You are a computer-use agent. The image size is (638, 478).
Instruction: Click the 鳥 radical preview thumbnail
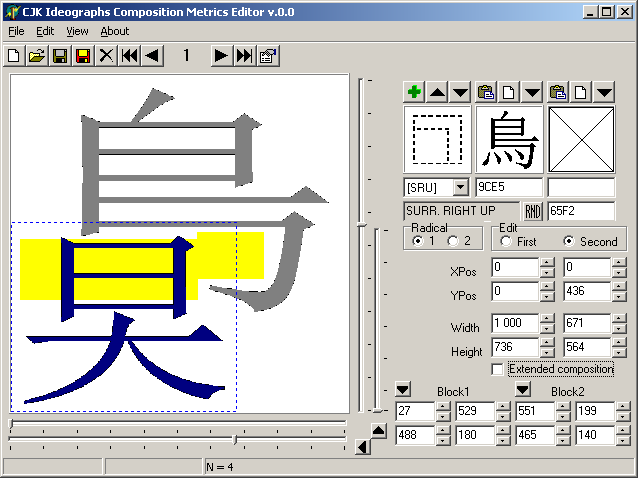click(x=509, y=140)
